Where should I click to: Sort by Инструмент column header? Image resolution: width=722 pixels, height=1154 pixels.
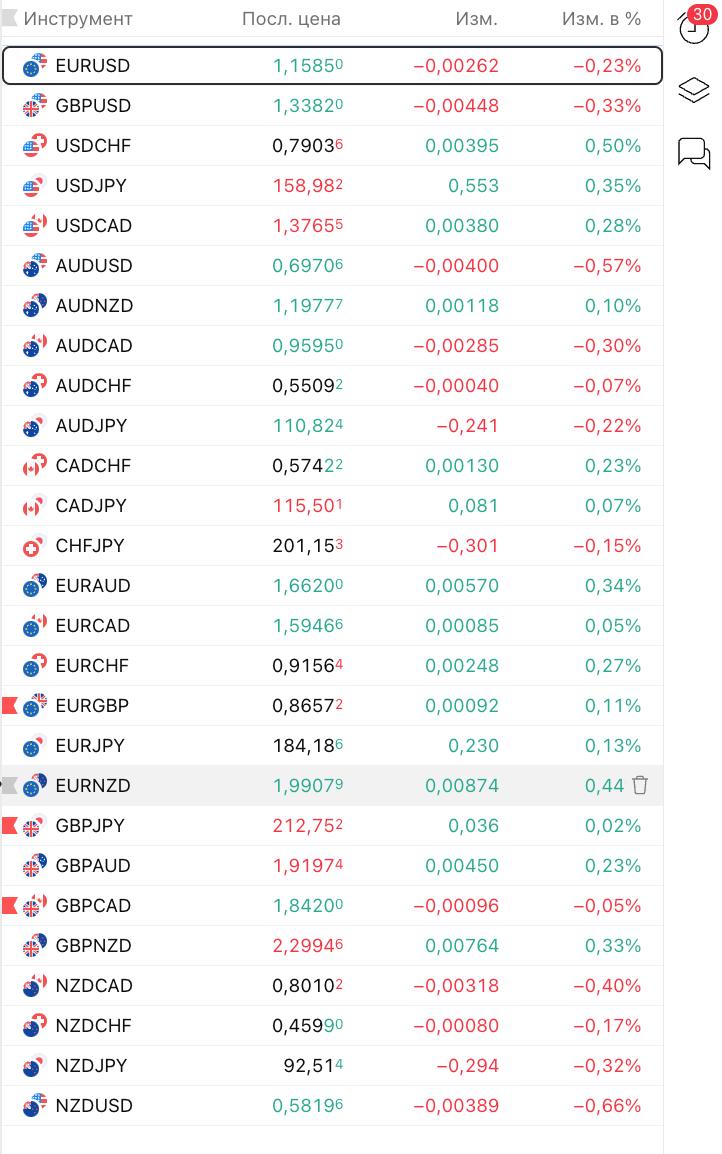point(78,19)
